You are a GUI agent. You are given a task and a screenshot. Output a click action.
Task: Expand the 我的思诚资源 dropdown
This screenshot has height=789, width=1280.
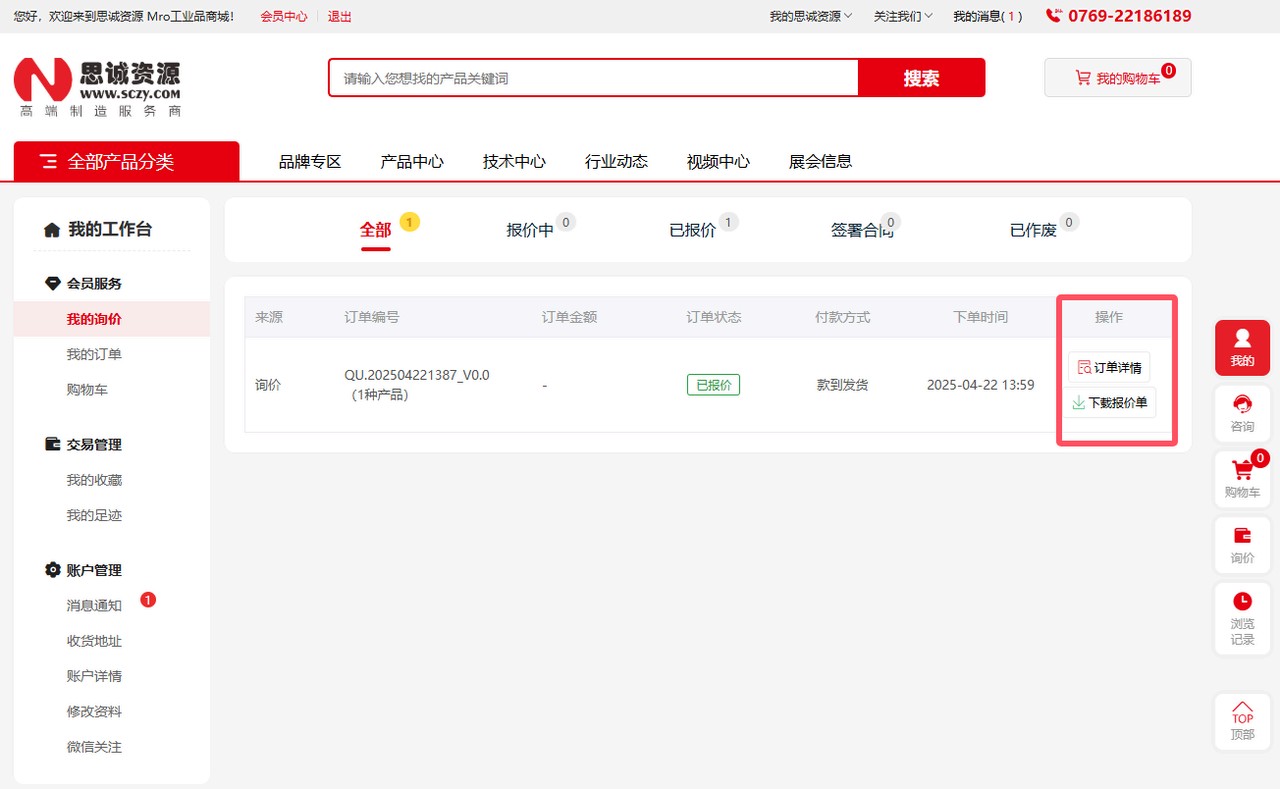(810, 16)
